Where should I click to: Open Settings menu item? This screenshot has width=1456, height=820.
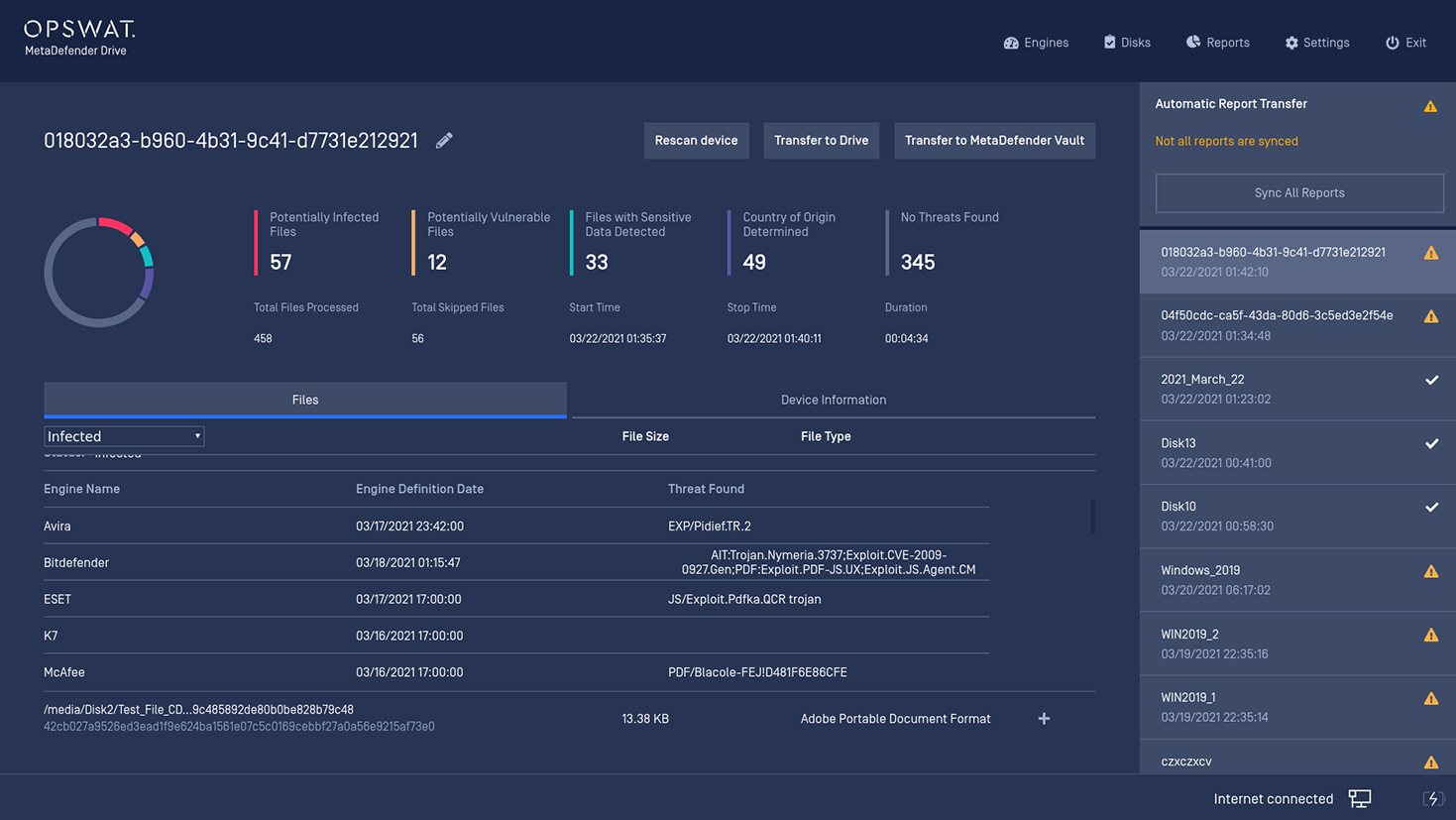click(x=1317, y=43)
